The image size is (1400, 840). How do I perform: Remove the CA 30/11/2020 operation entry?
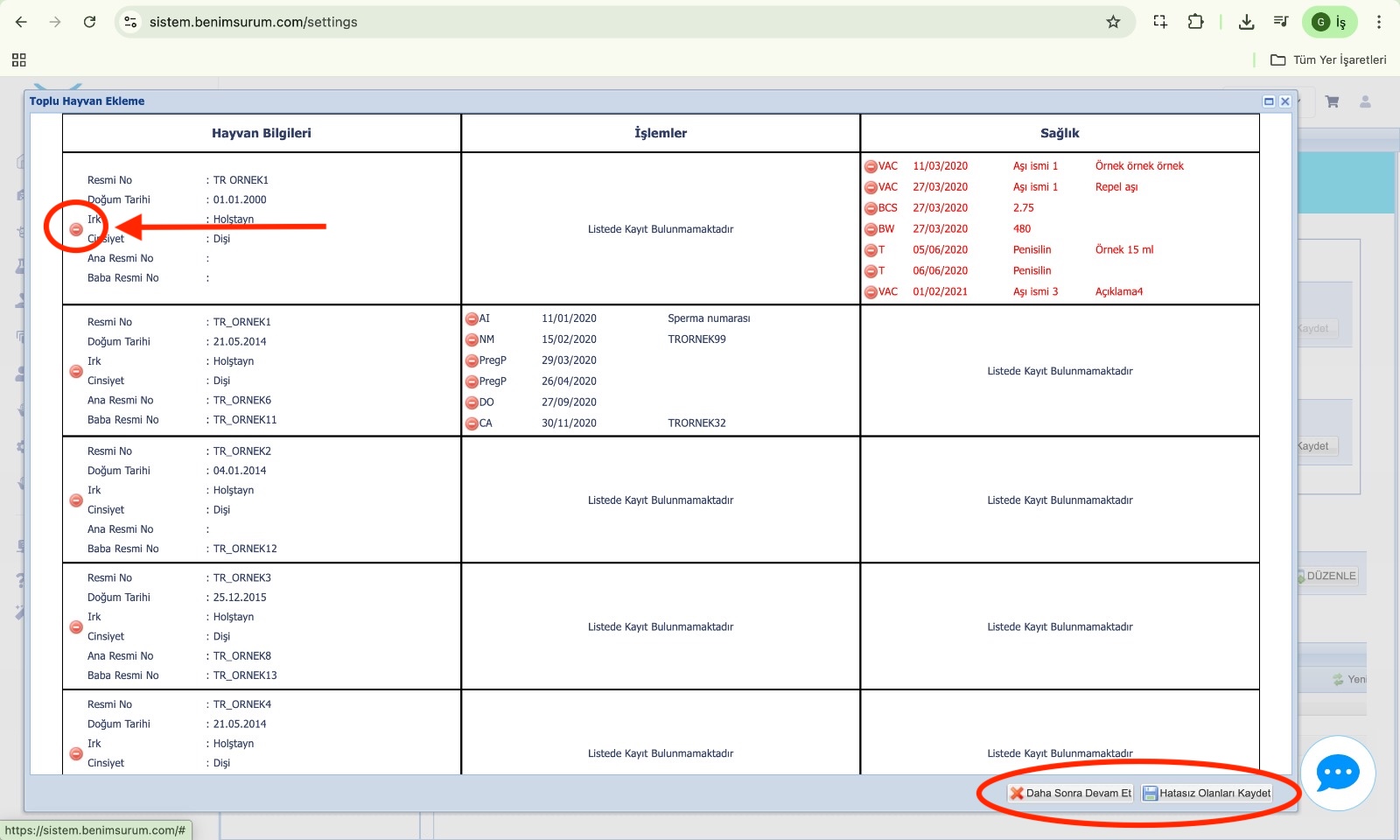click(x=472, y=423)
